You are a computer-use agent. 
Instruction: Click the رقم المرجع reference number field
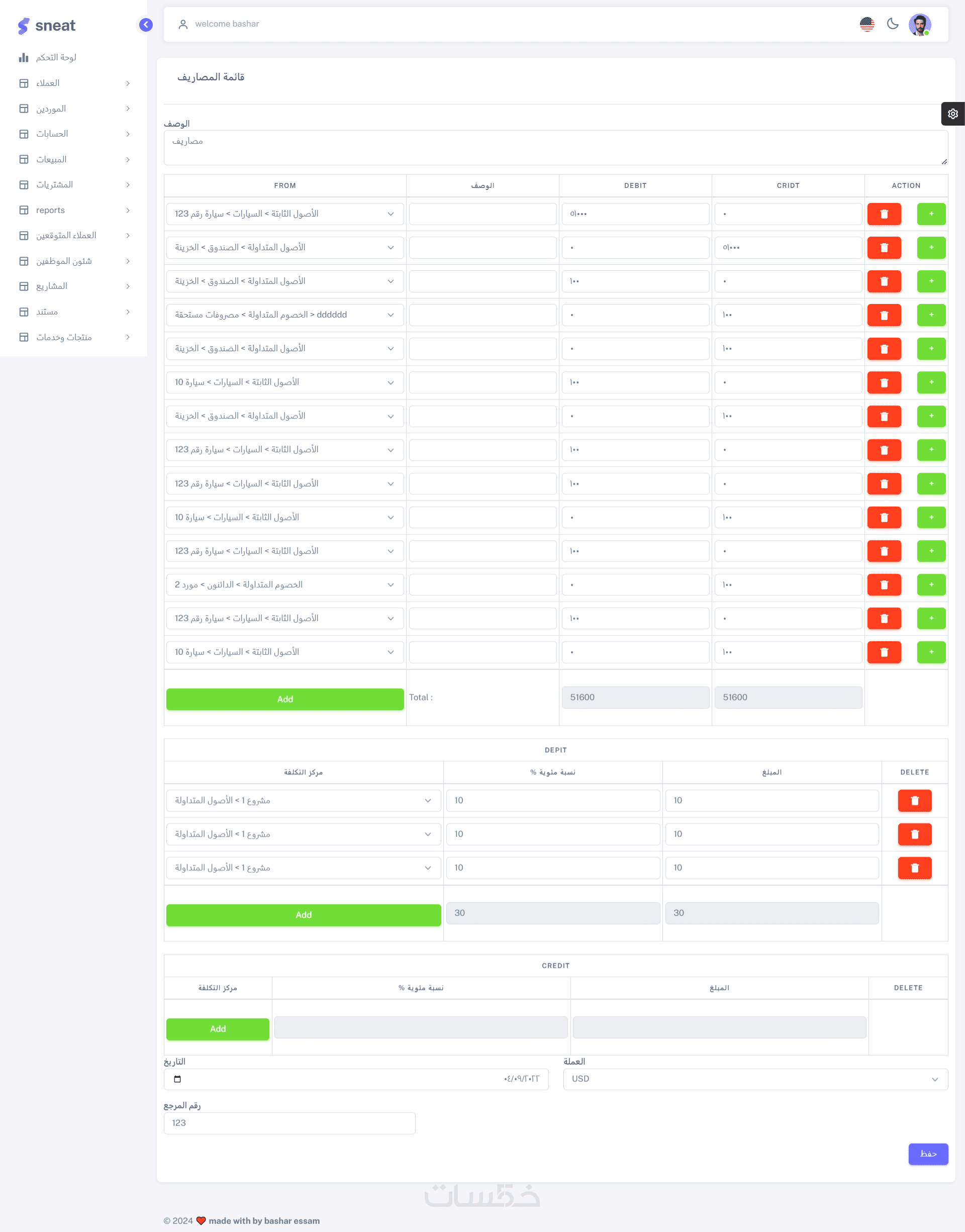(x=289, y=1123)
